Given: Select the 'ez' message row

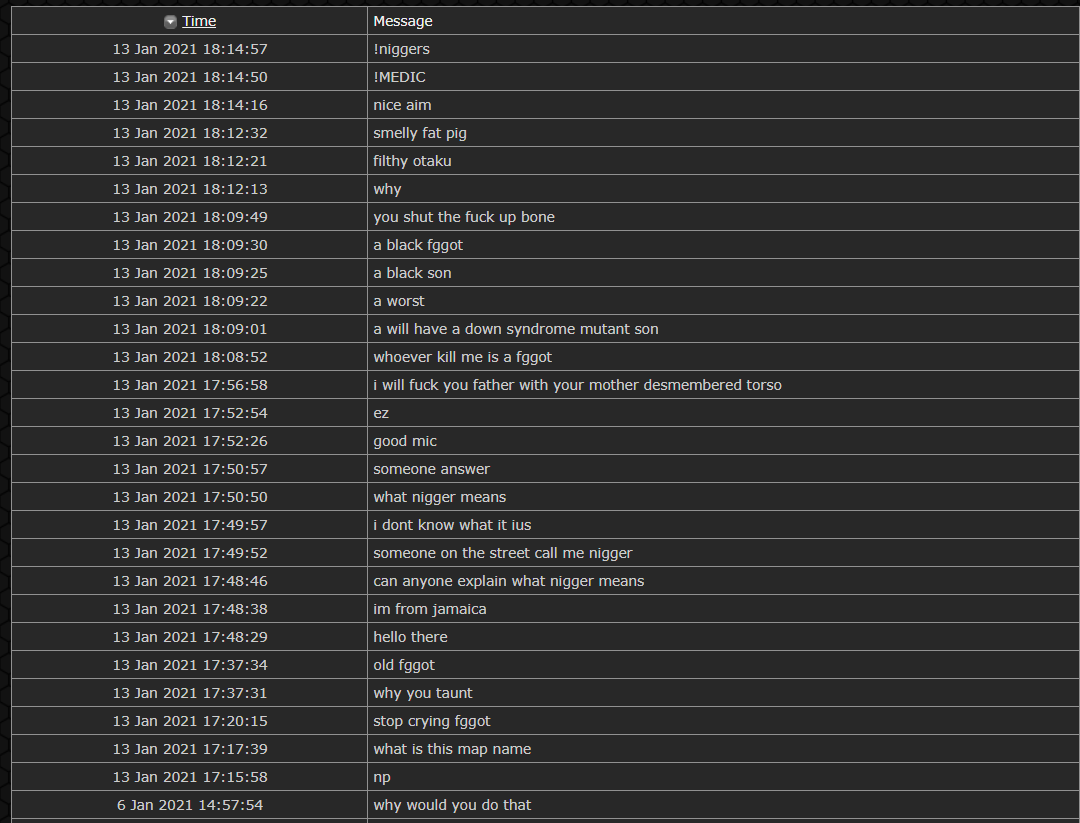Looking at the screenshot, I should pyautogui.click(x=545, y=413).
